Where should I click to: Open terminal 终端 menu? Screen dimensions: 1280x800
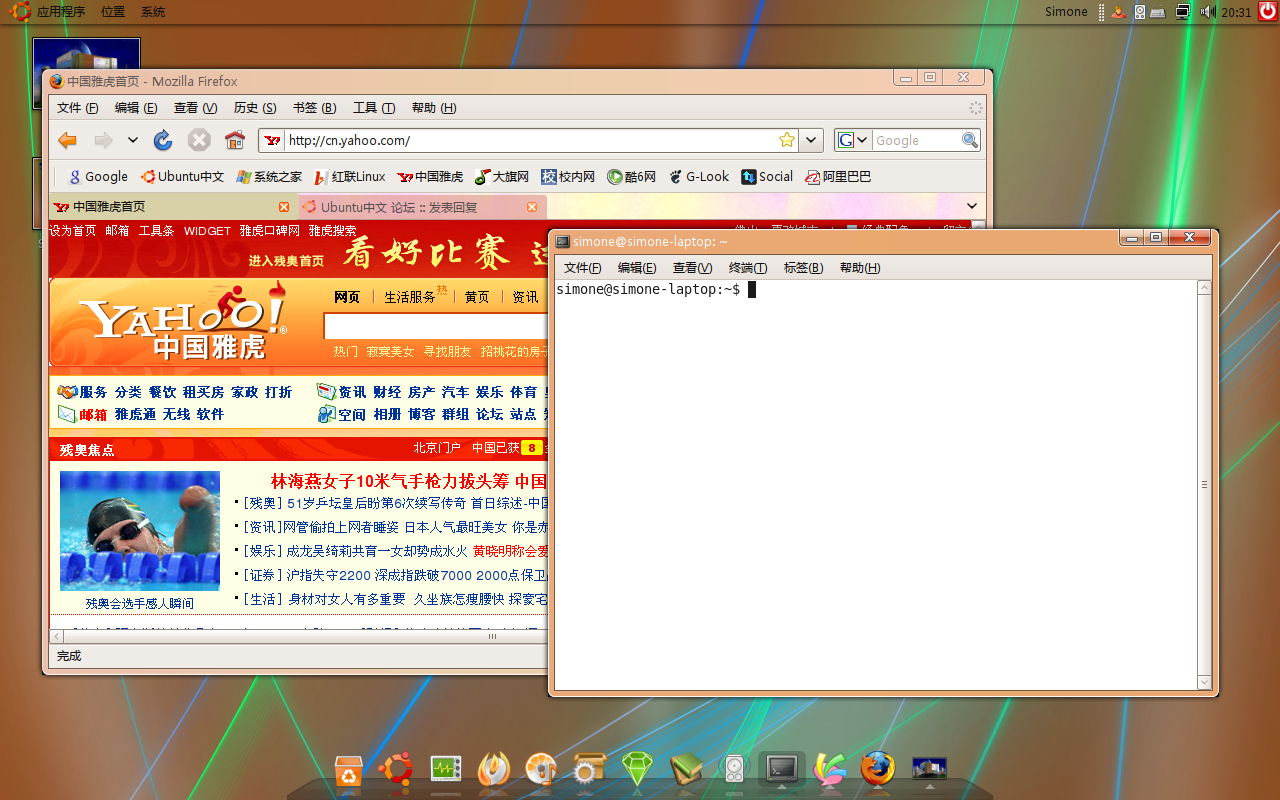748,268
